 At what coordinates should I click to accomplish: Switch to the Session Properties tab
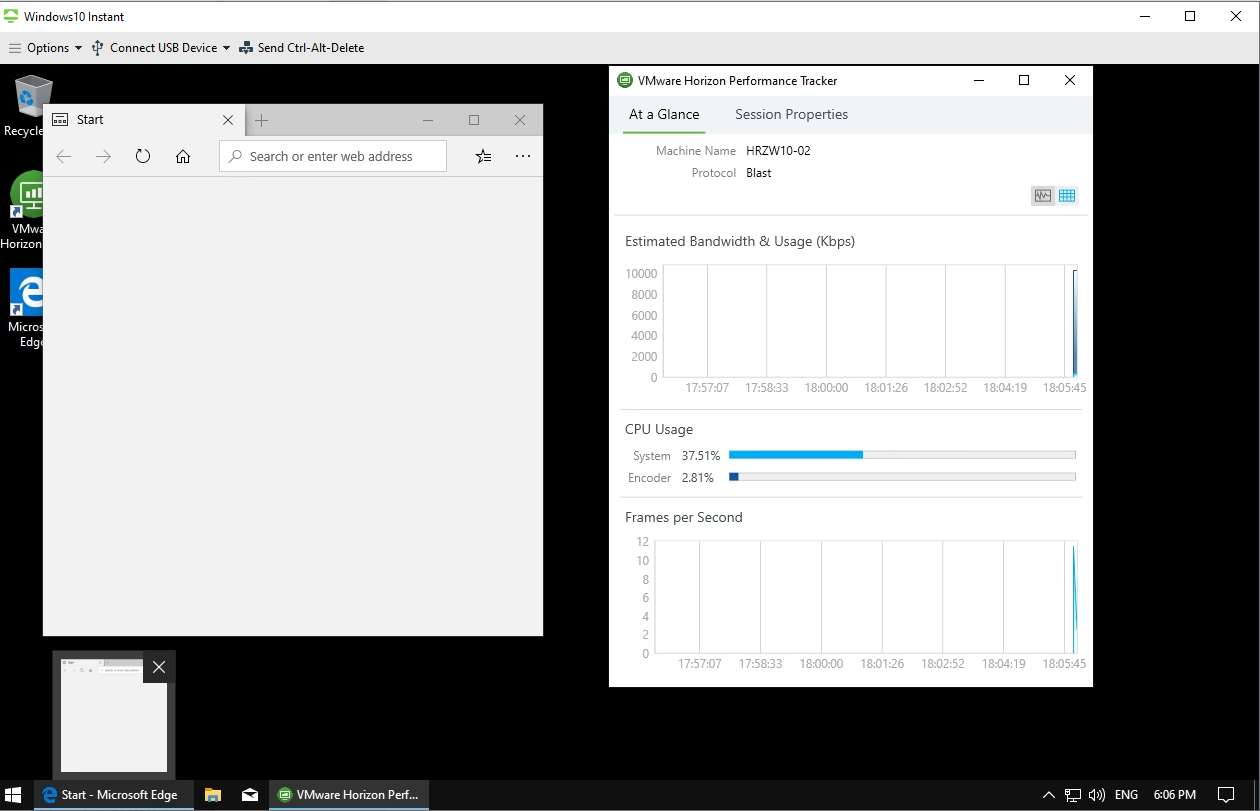791,114
